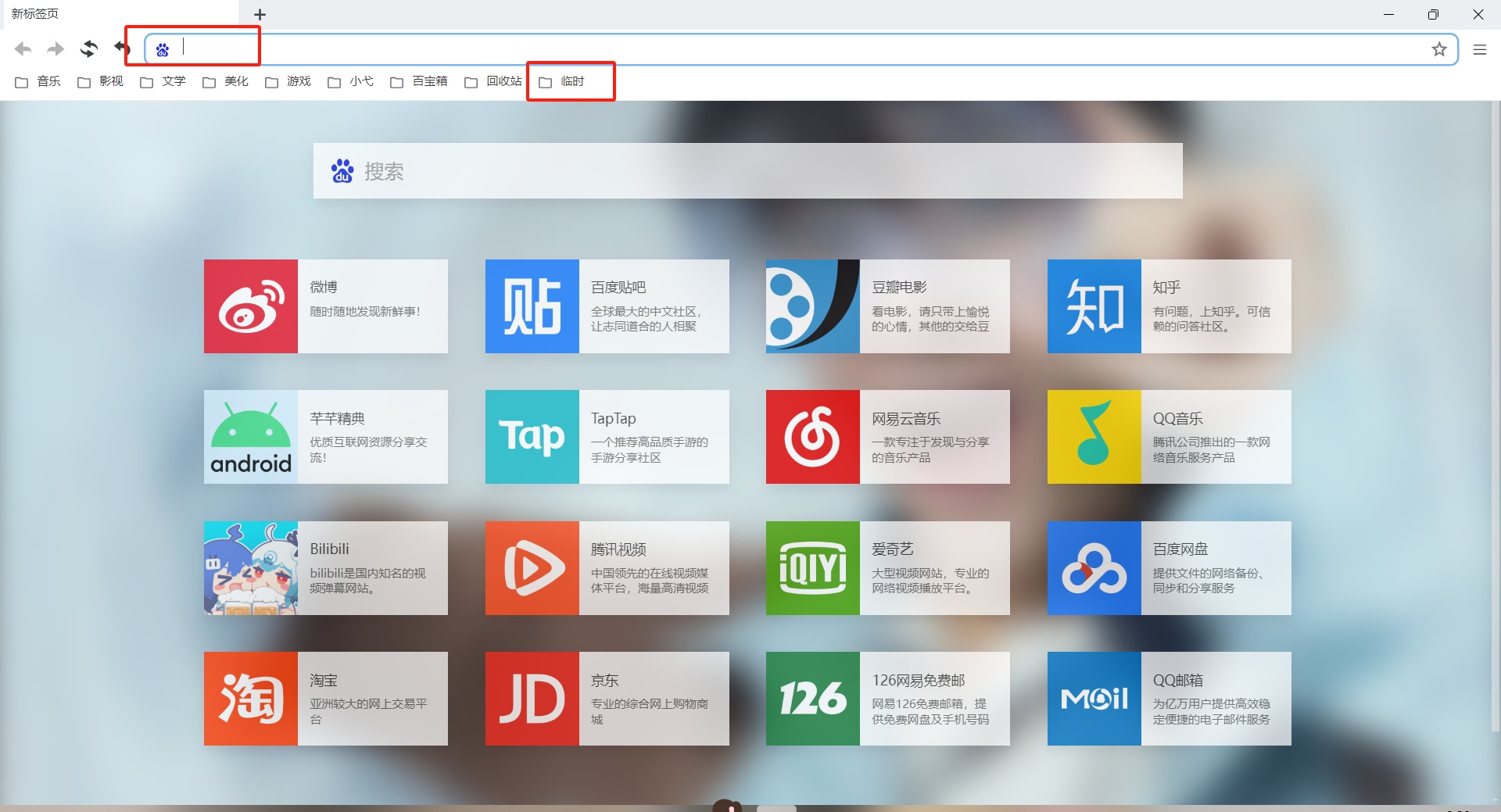Open the 126 mail green logo
The width and height of the screenshot is (1501, 812).
click(x=813, y=699)
